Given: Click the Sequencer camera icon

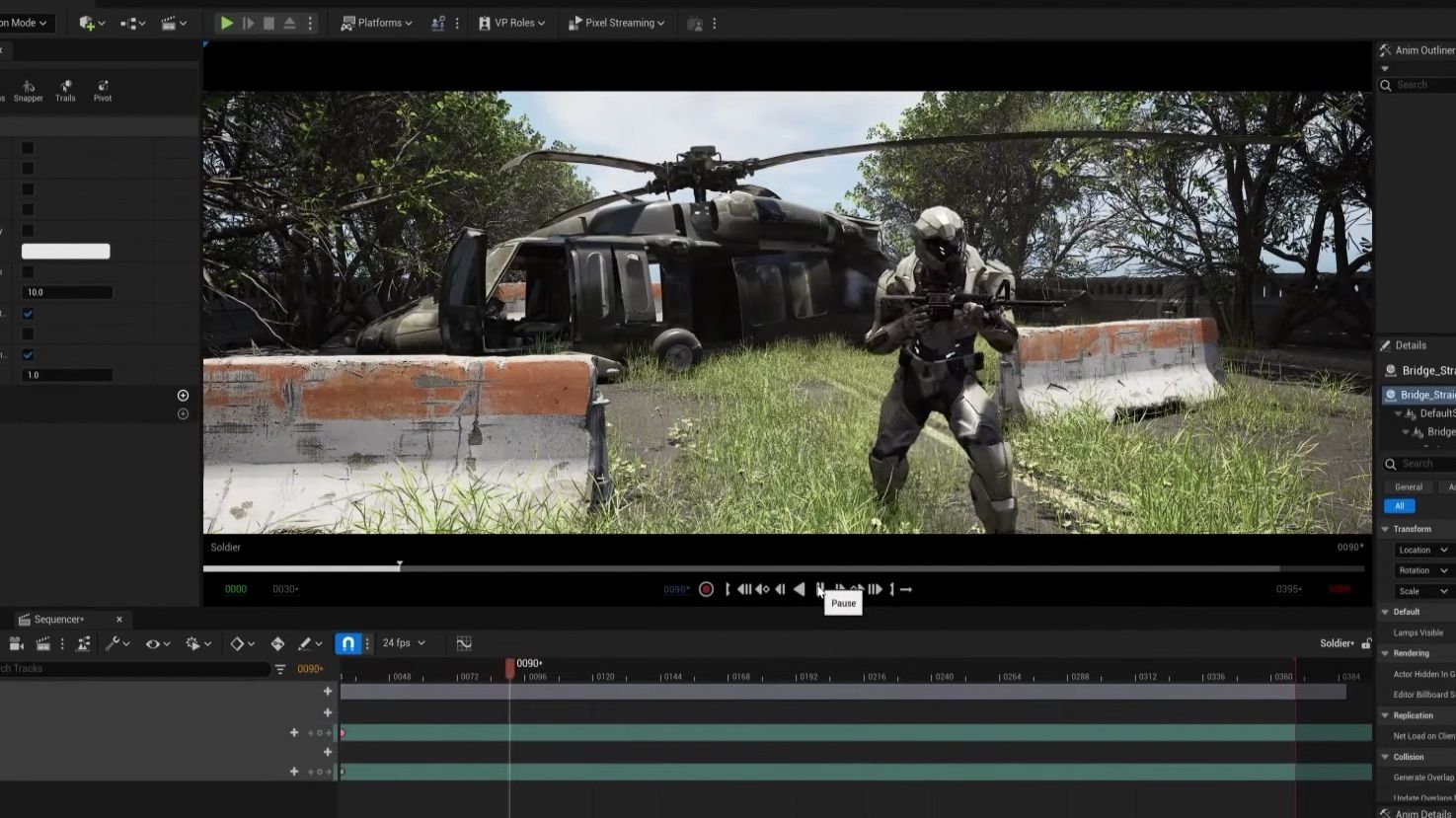Looking at the screenshot, I should [16, 643].
